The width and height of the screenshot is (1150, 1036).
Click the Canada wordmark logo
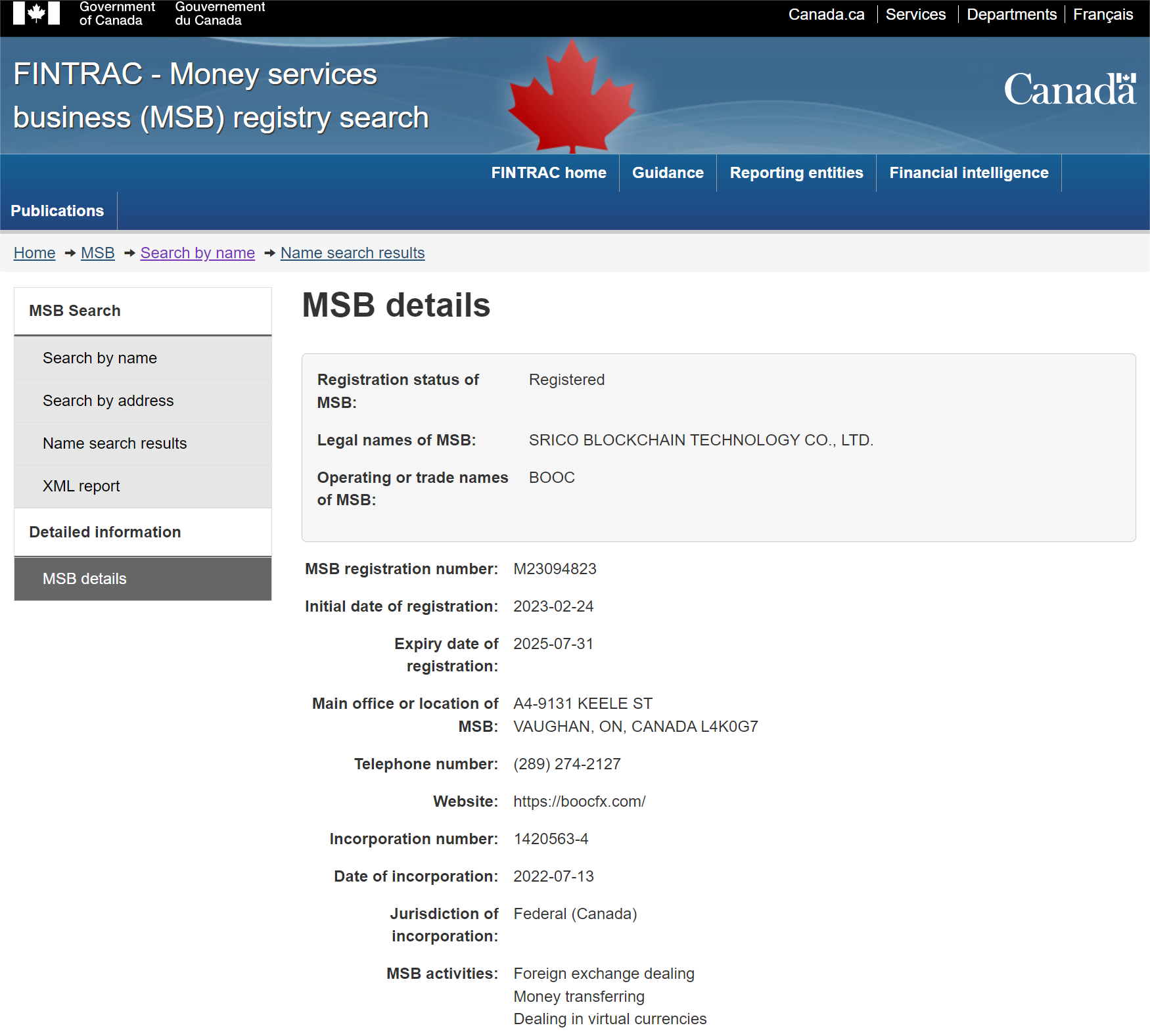1070,89
